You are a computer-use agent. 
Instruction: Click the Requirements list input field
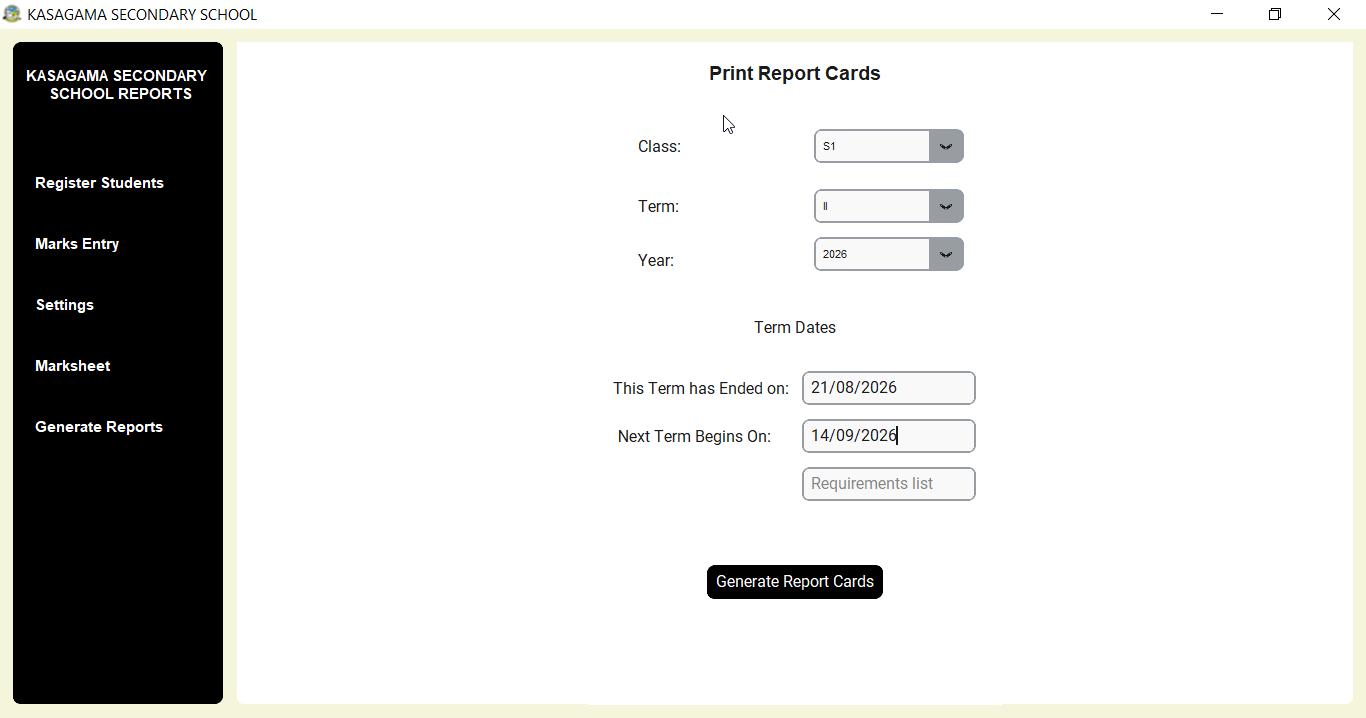pyautogui.click(x=889, y=484)
